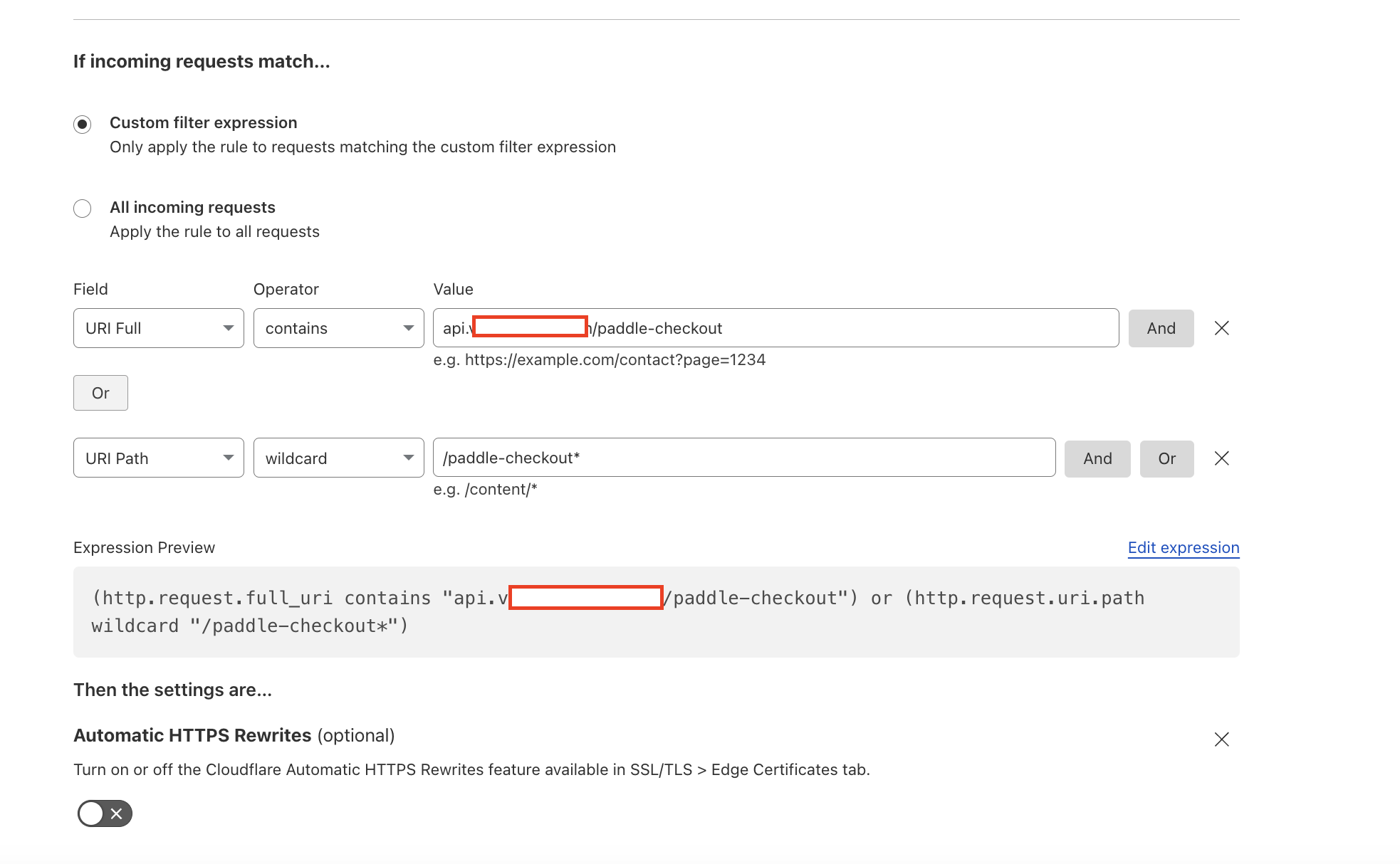Click the chevron on the wildcard operator selector
Viewport: 1400px width, 864px height.
(408, 458)
